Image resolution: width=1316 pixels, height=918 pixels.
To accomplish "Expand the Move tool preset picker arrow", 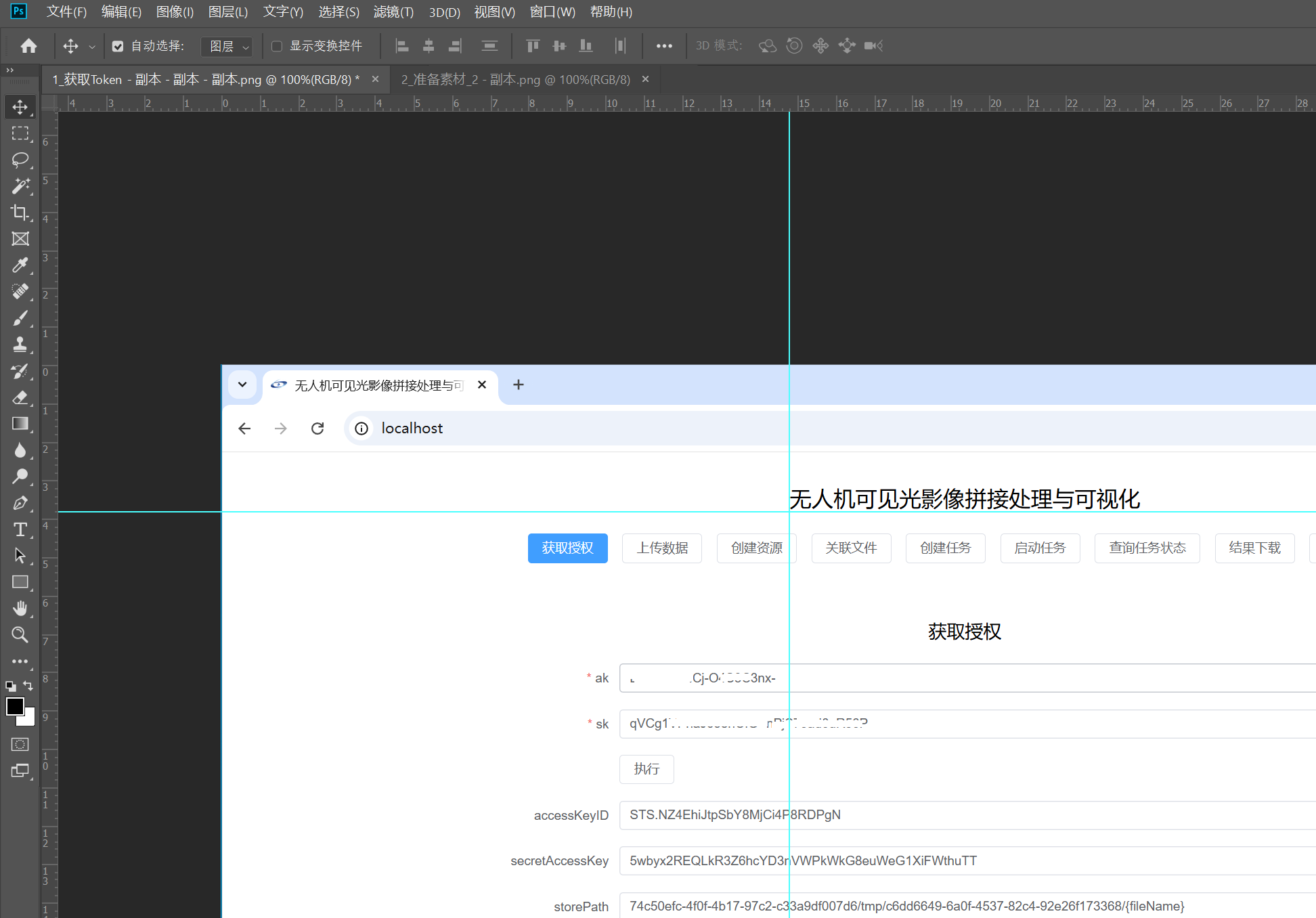I will coord(92,47).
